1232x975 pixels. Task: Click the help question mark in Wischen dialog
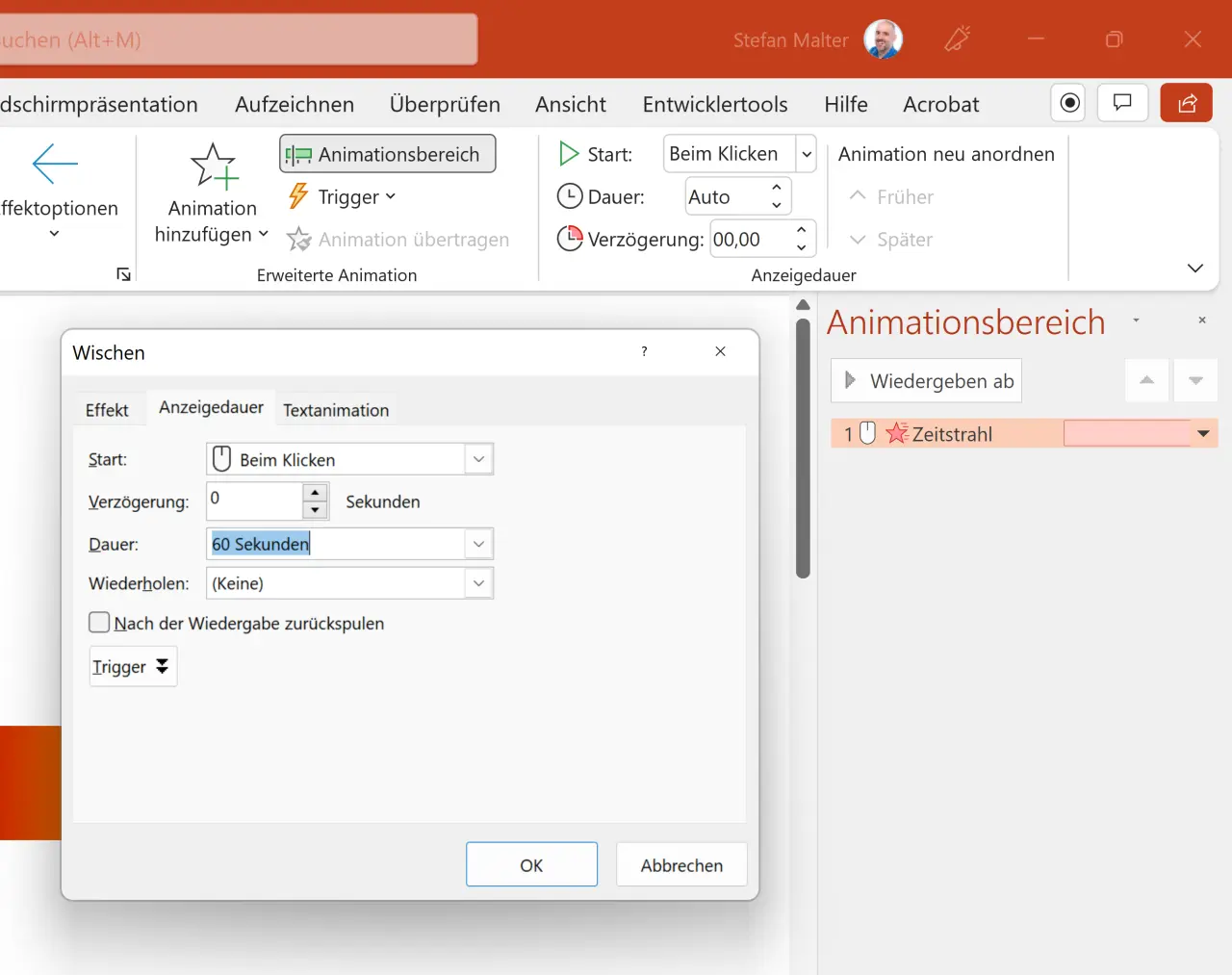click(644, 351)
